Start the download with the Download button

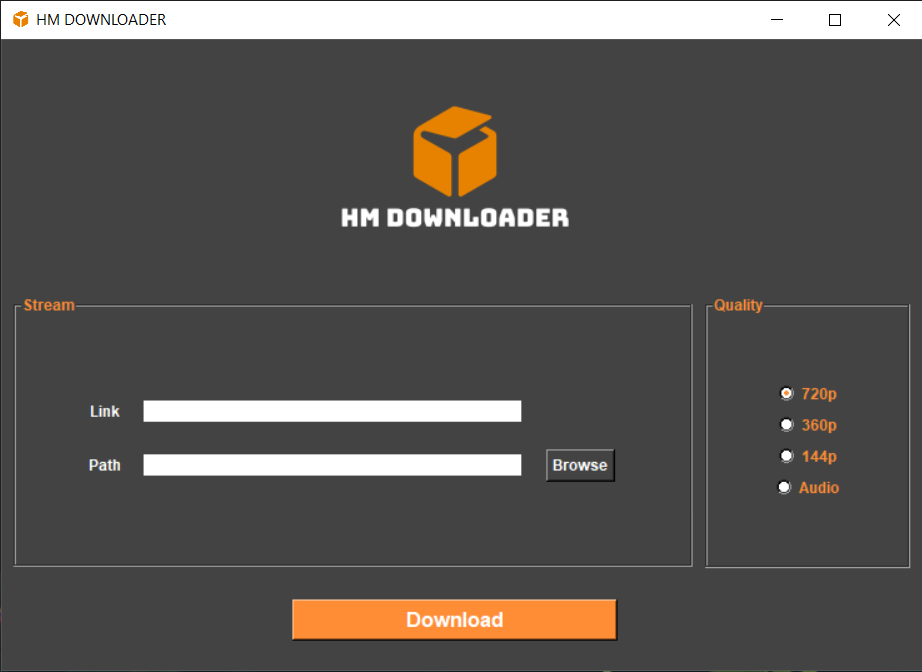[455, 620]
